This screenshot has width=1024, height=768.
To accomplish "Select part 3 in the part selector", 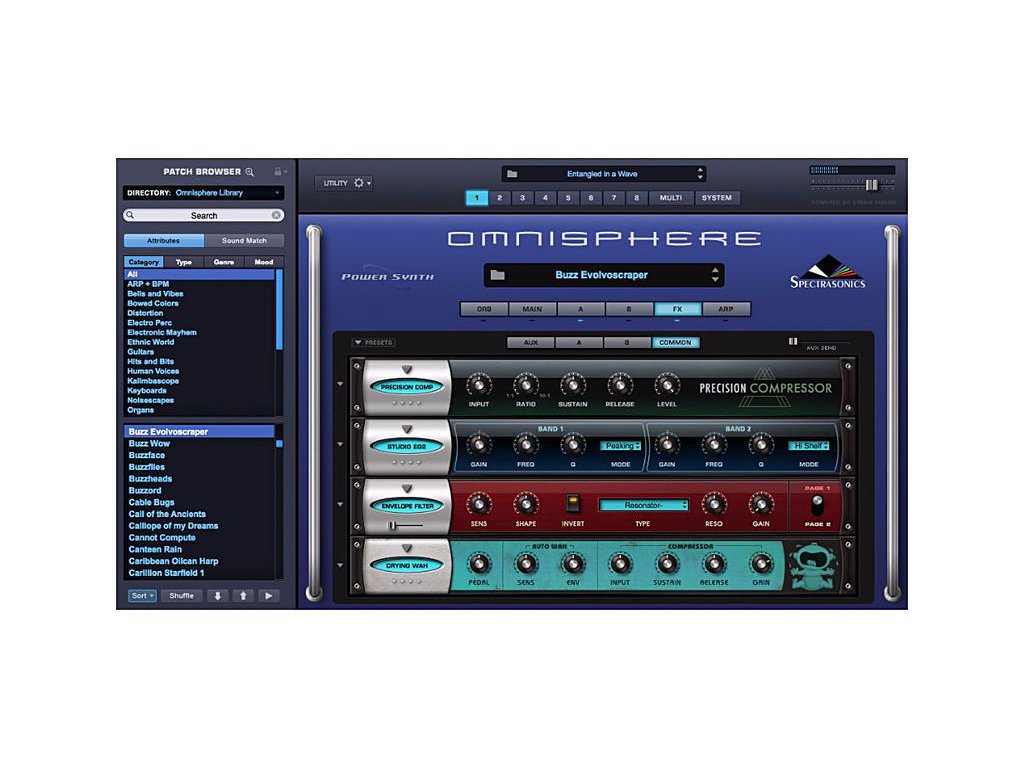I will coord(522,198).
